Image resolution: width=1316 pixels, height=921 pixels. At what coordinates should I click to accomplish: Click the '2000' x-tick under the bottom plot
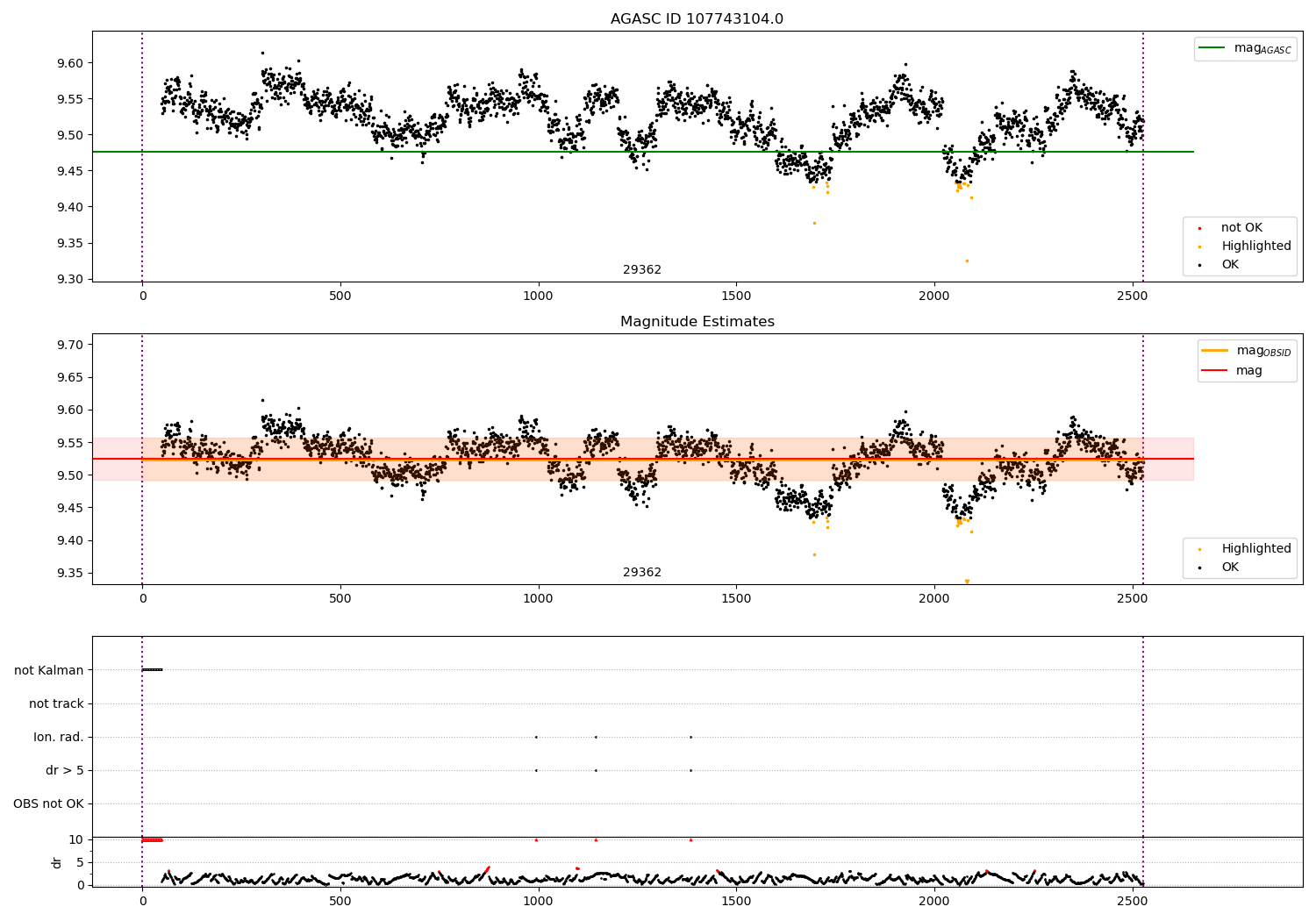point(934,900)
